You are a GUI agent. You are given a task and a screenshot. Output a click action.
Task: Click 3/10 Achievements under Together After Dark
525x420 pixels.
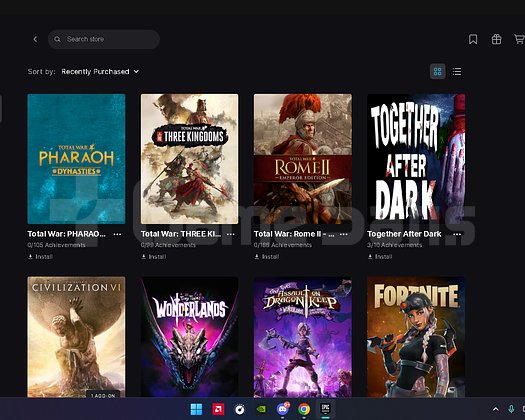[x=394, y=245]
